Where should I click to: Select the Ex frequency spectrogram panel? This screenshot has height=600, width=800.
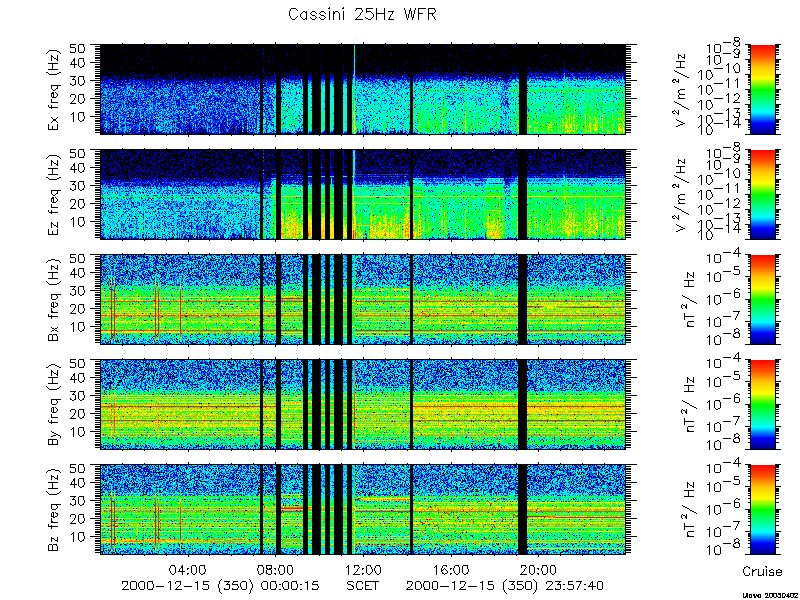363,89
